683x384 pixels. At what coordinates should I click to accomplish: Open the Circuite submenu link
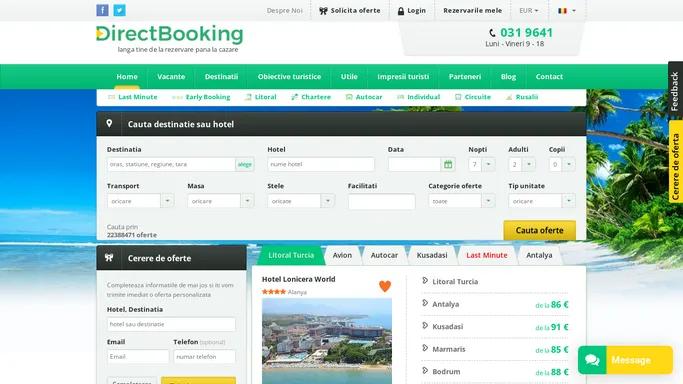point(477,97)
